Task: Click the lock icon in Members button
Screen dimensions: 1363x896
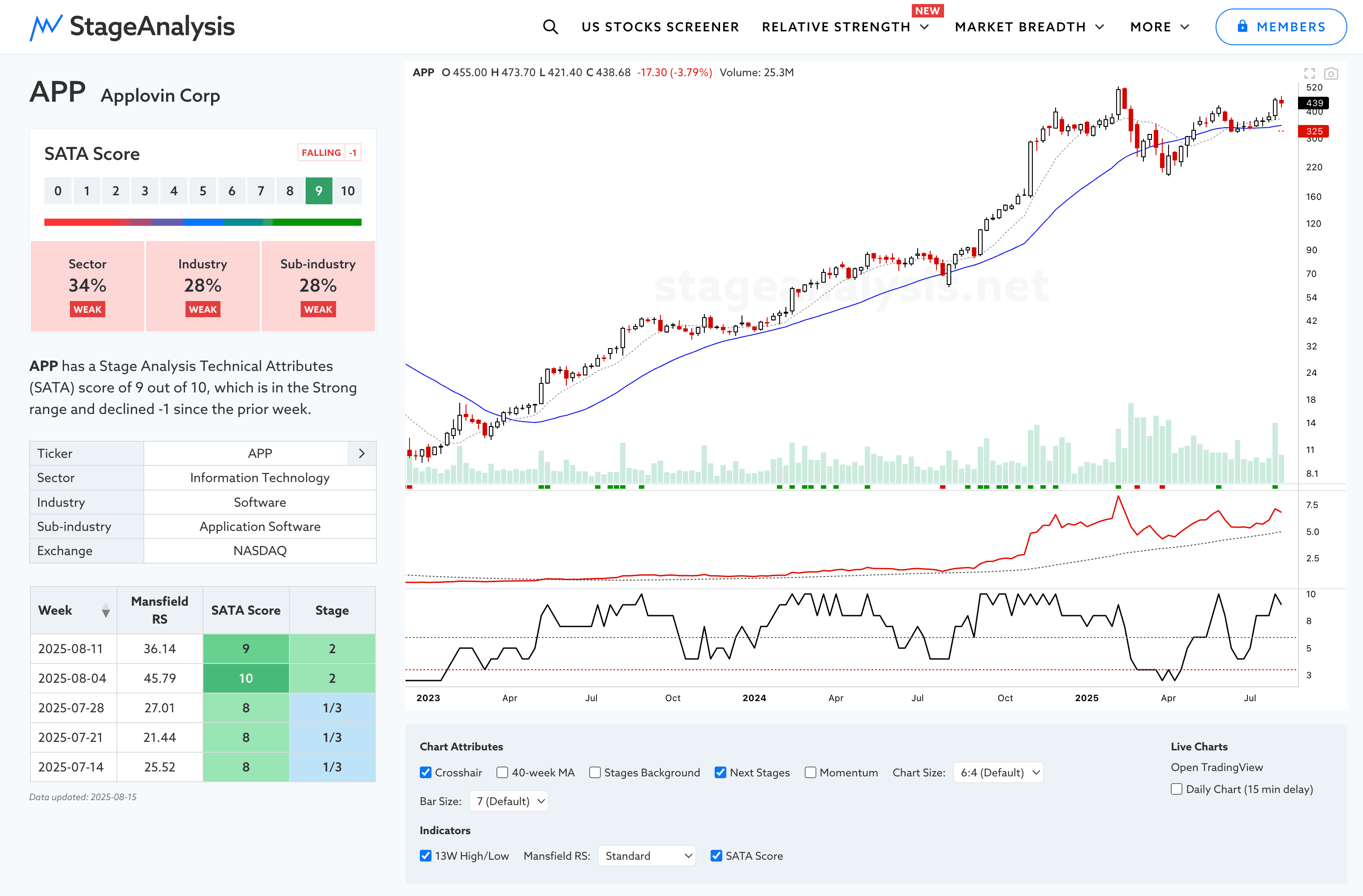Action: click(1242, 26)
